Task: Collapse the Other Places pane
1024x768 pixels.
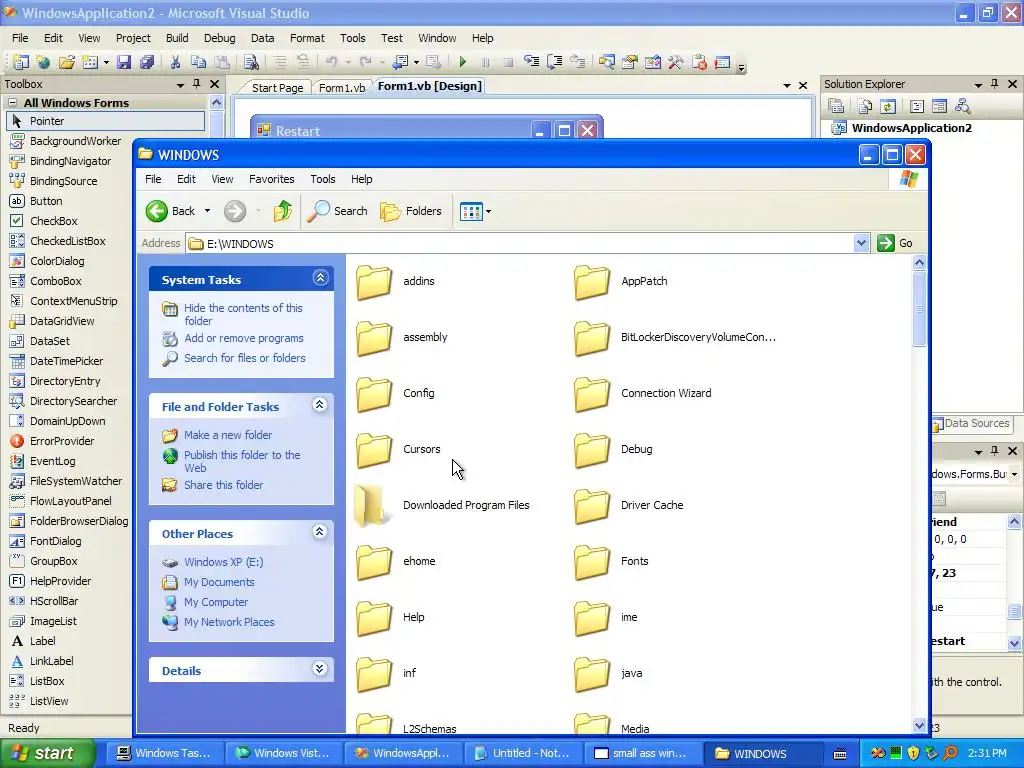Action: pyautogui.click(x=320, y=532)
